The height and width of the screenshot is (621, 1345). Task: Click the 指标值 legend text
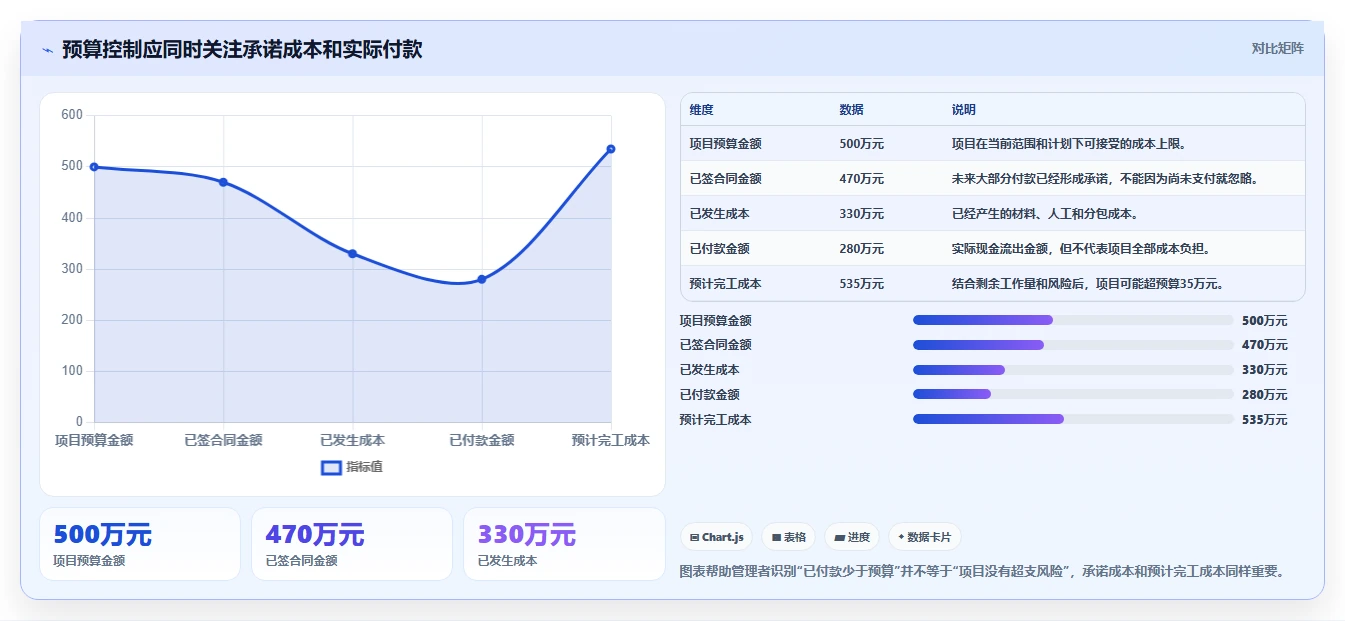click(364, 467)
